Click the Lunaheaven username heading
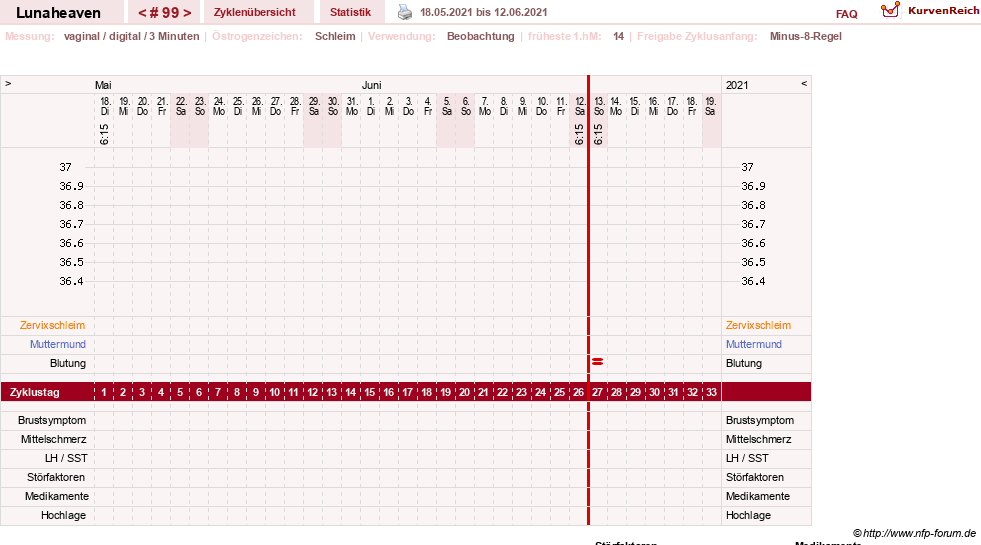Image resolution: width=981 pixels, height=545 pixels. coord(58,13)
